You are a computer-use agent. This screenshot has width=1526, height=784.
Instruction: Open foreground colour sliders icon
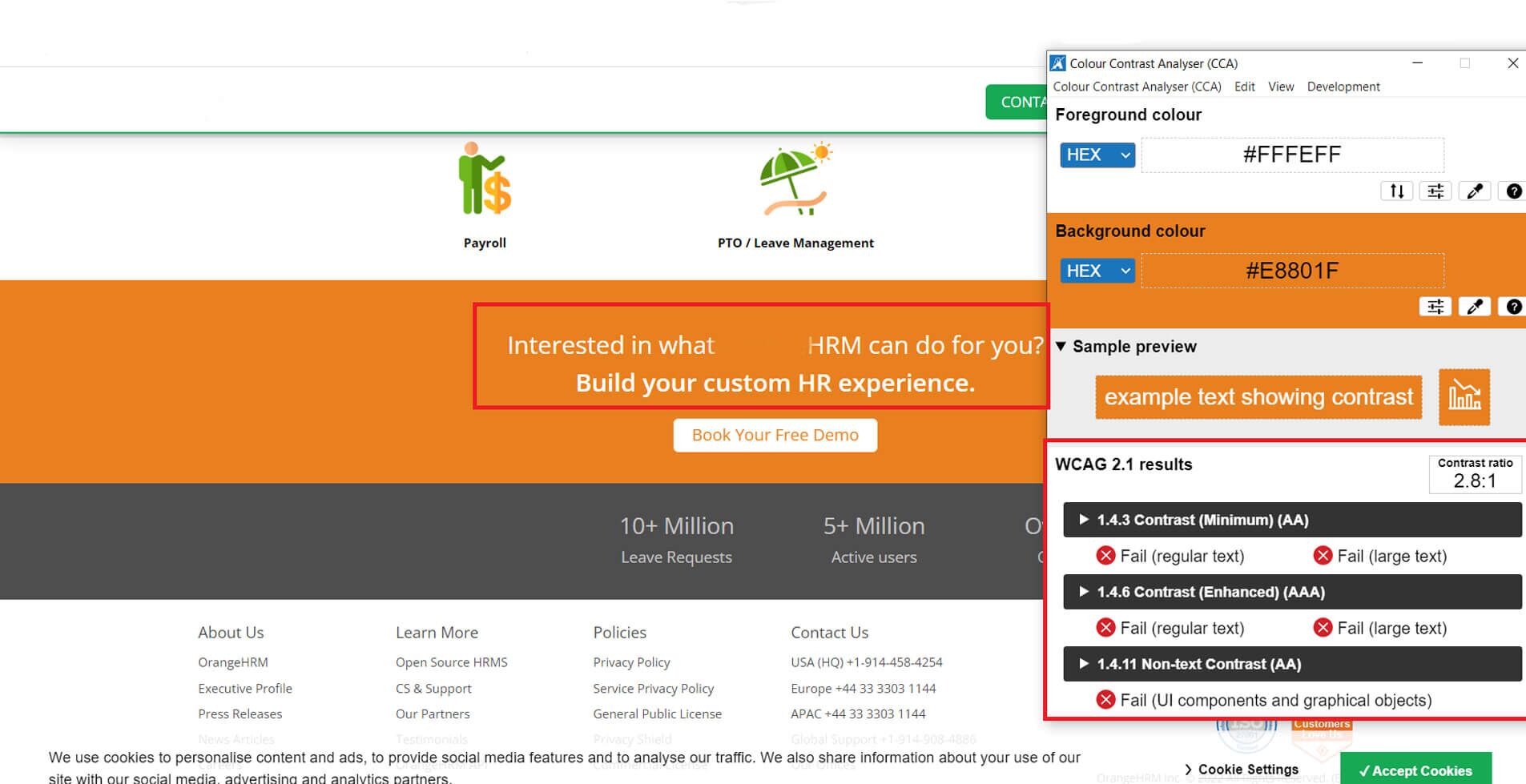[x=1435, y=191]
